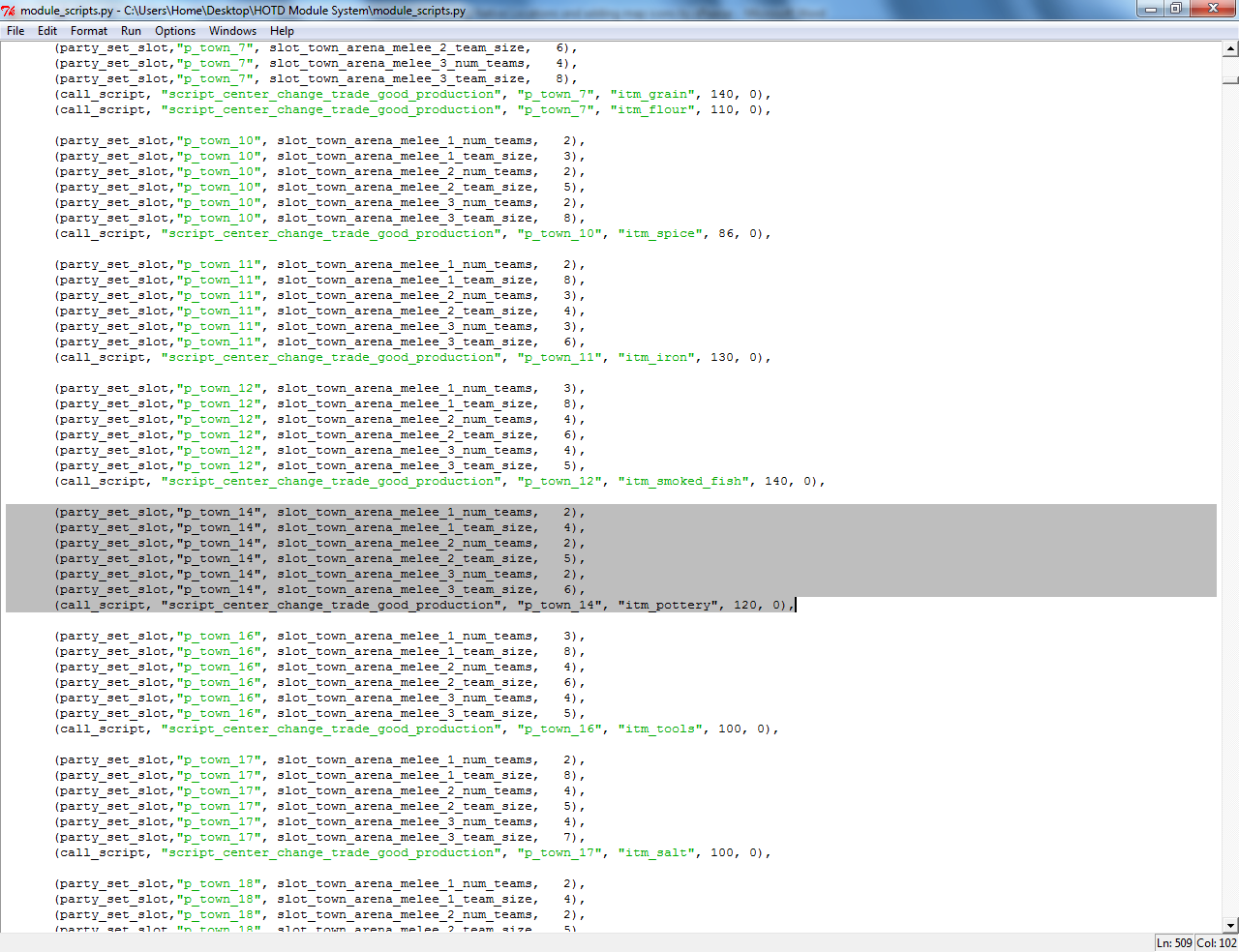Click the "itm_grain" string
The image size is (1239, 952).
point(652,95)
